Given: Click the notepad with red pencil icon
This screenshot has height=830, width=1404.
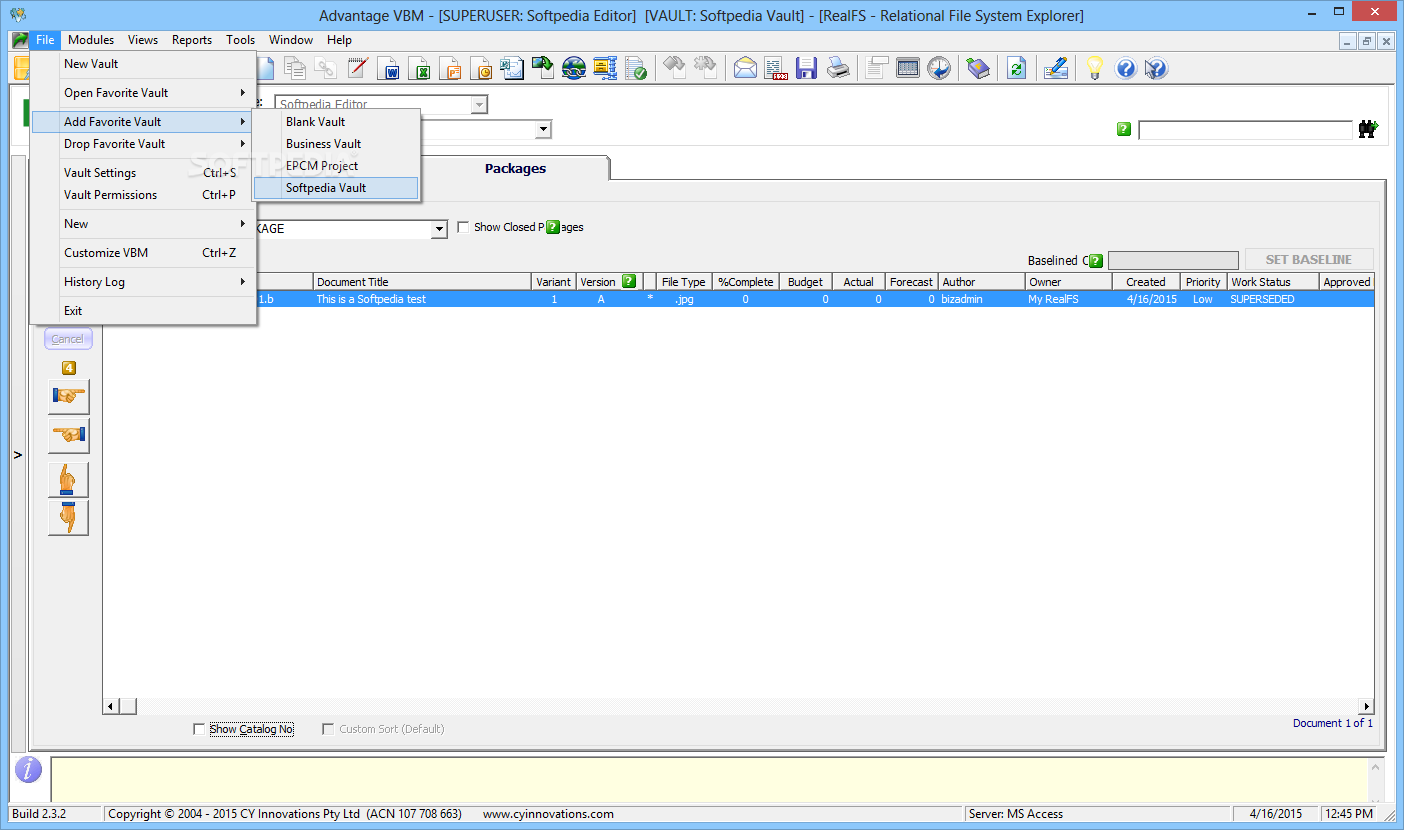Looking at the screenshot, I should click(x=358, y=69).
